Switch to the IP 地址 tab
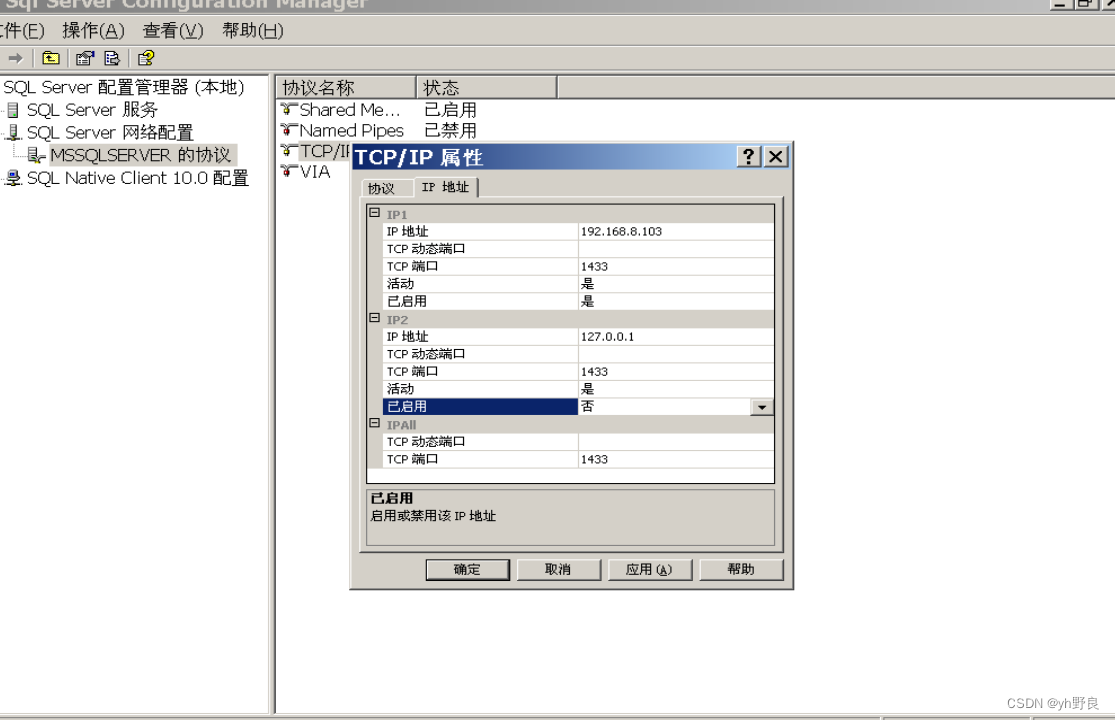Screen dimensions: 1115x720 [x=445, y=187]
